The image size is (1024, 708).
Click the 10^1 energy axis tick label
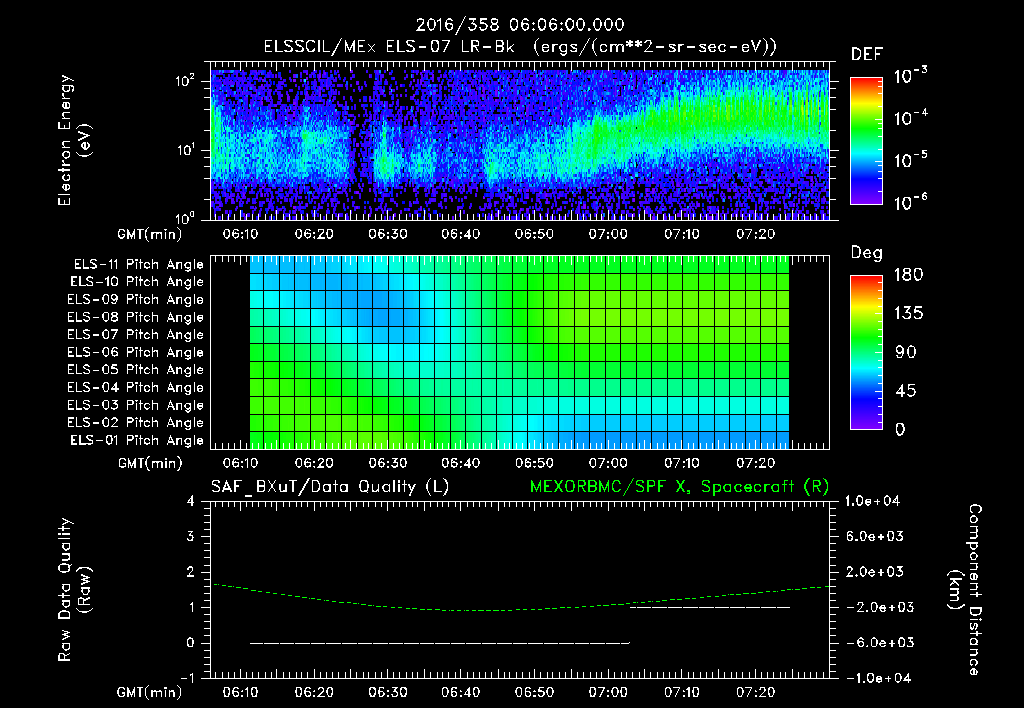click(185, 150)
